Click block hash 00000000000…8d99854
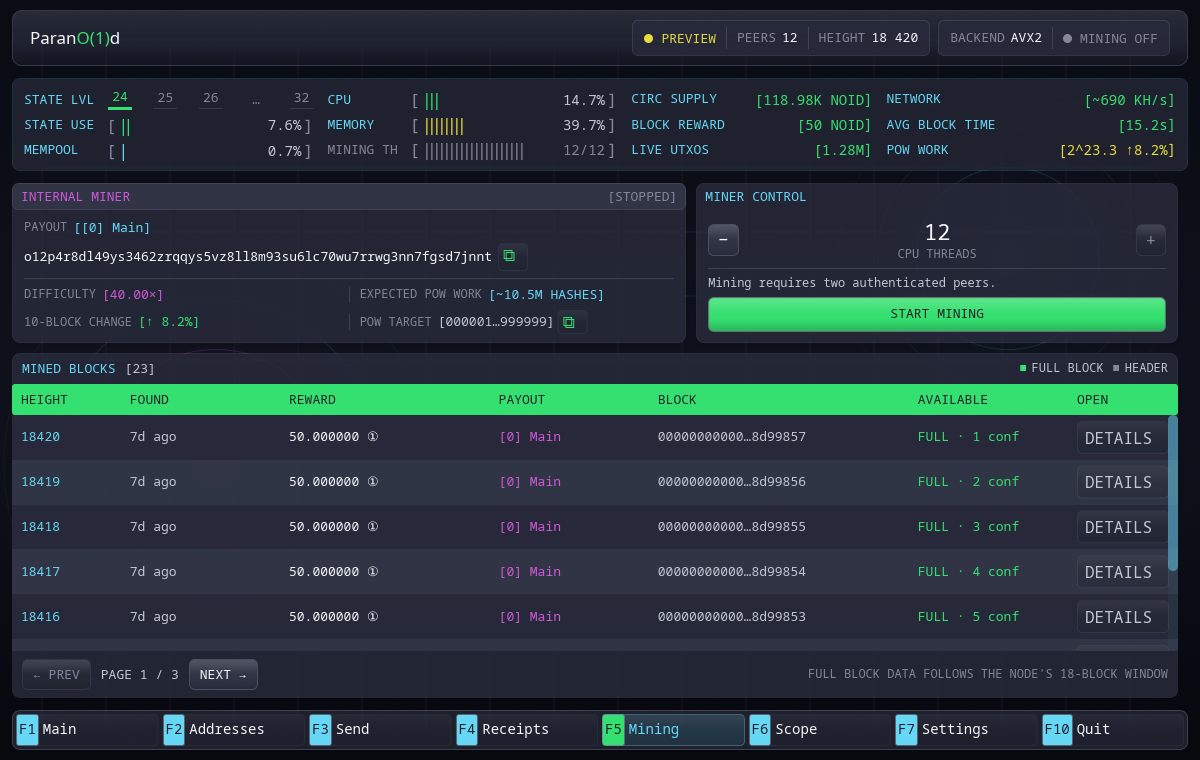The width and height of the screenshot is (1200, 760). click(732, 572)
